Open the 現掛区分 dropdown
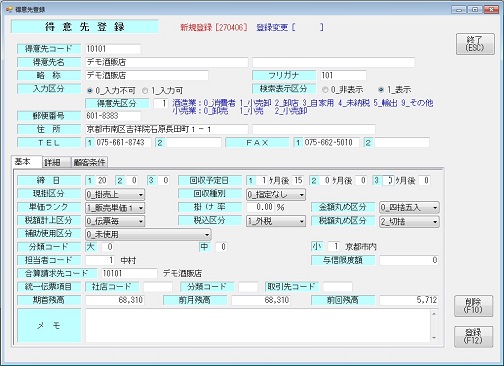Screen dimensions: 504x366 coord(115,194)
